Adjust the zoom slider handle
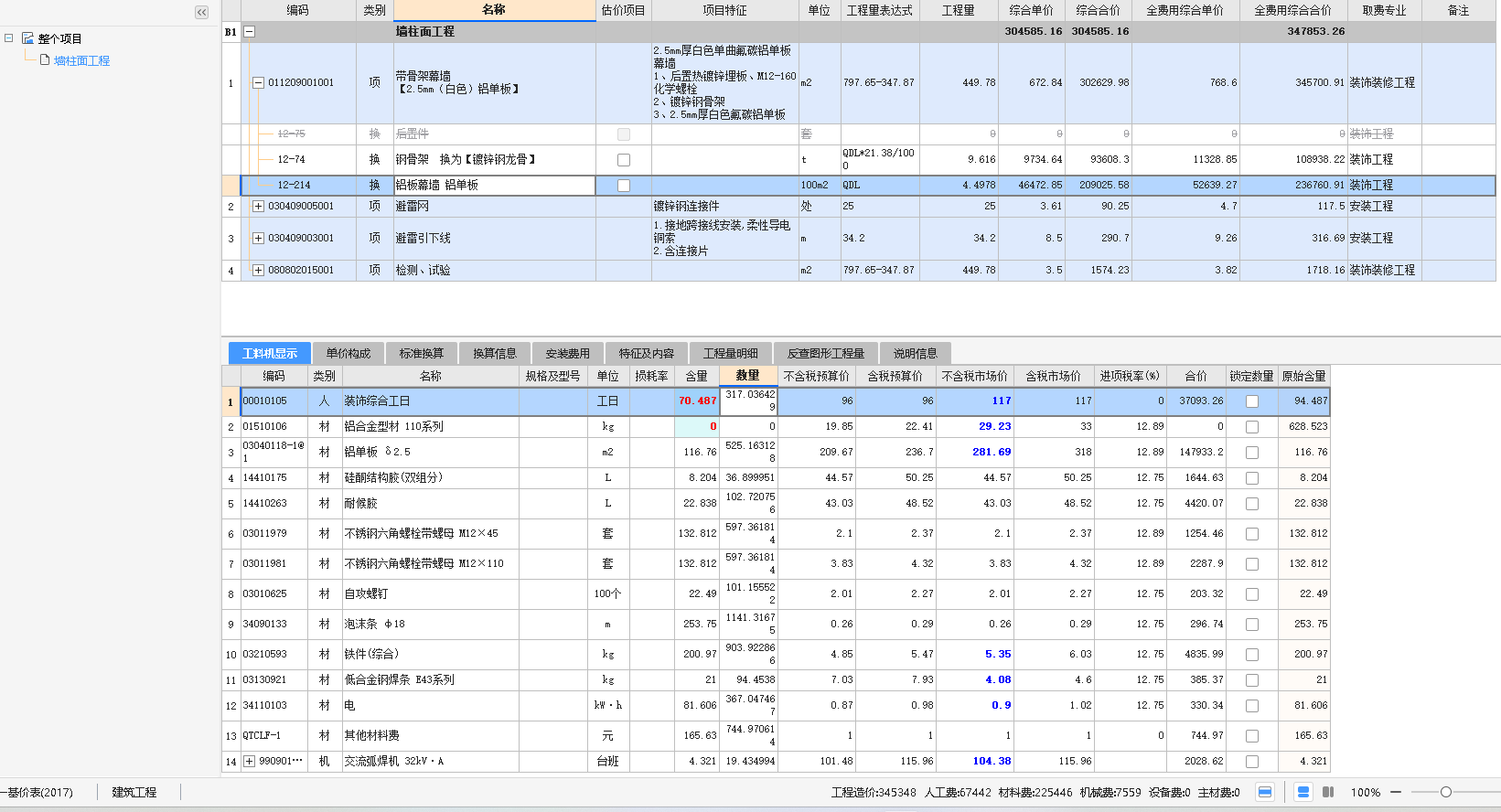Image resolution: width=1501 pixels, height=812 pixels. click(1446, 792)
